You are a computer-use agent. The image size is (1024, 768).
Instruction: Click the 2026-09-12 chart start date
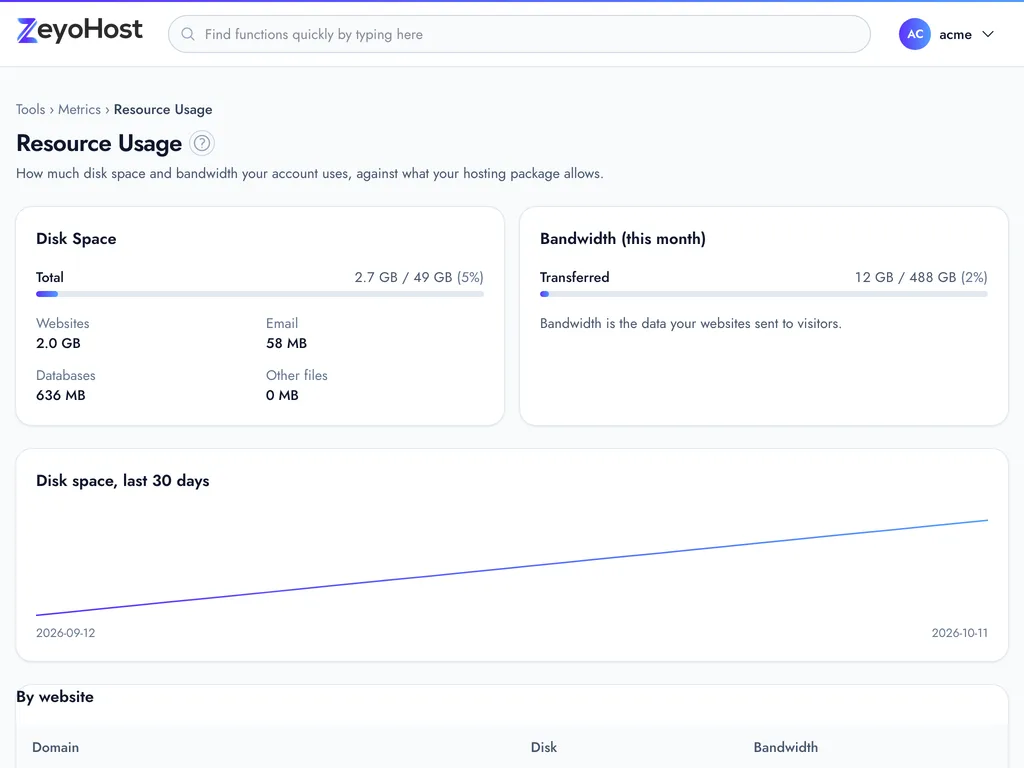click(x=65, y=633)
